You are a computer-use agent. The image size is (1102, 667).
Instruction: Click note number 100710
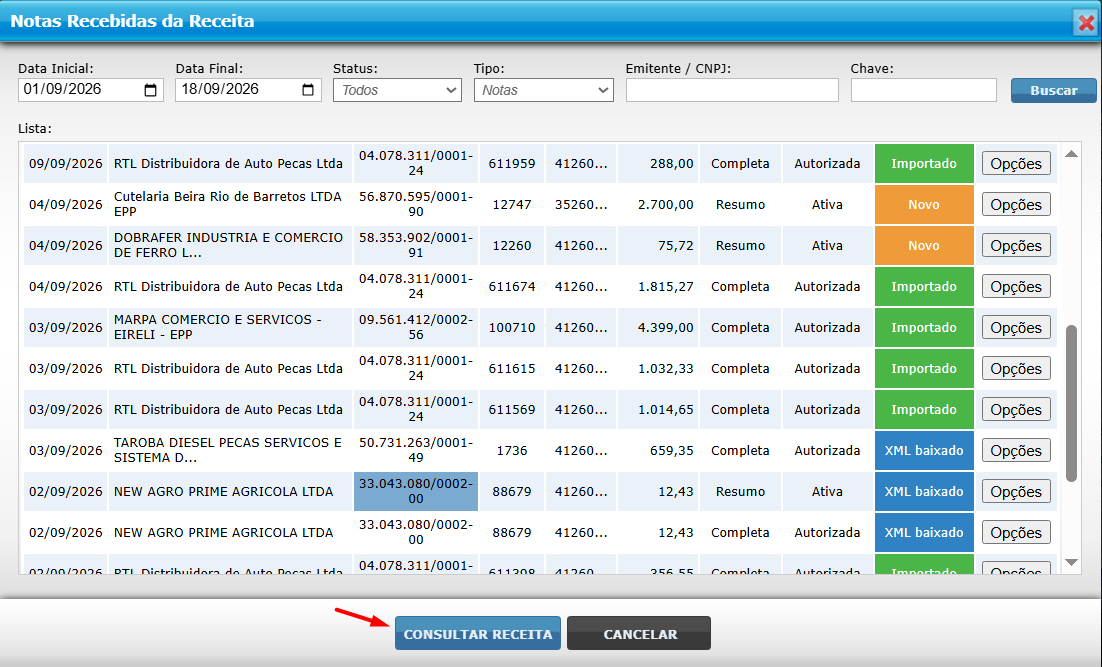512,328
